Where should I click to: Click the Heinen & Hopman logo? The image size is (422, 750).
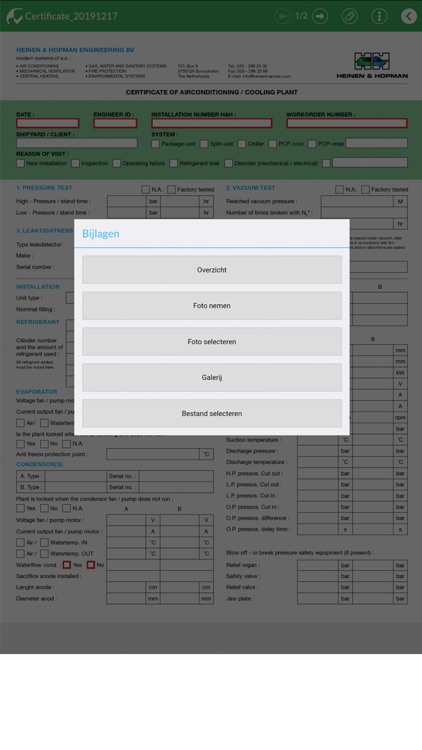(372, 65)
